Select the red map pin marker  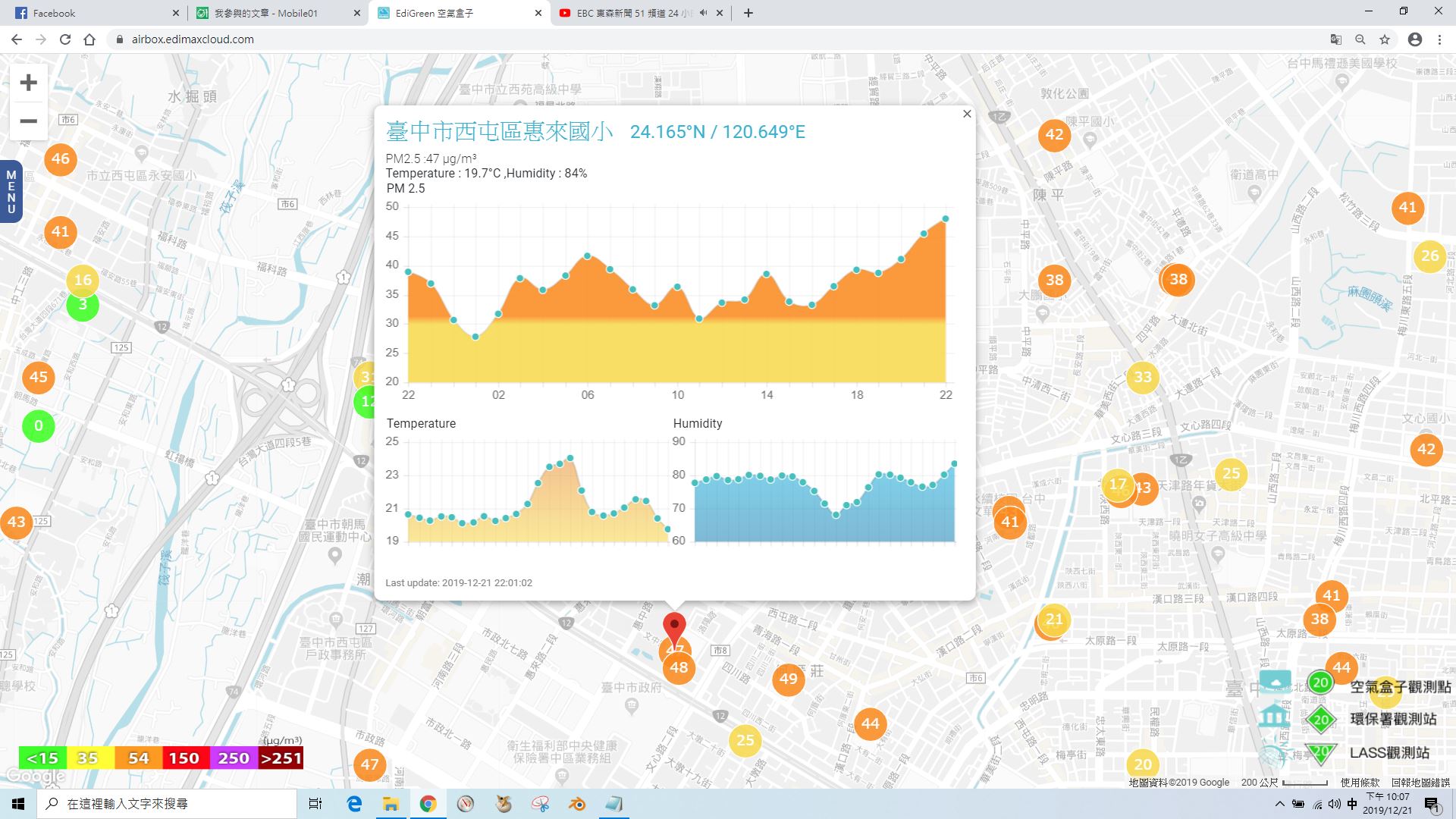(x=674, y=629)
